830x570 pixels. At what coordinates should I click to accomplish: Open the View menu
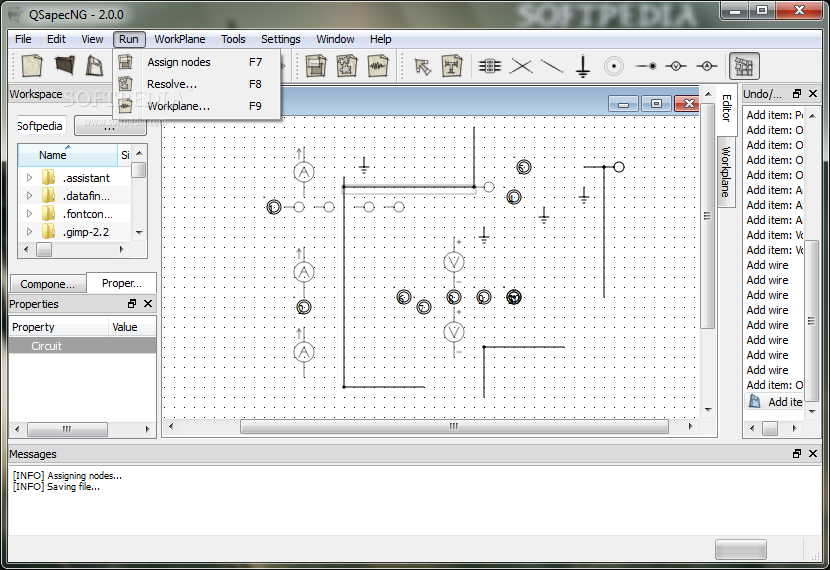tap(92, 39)
